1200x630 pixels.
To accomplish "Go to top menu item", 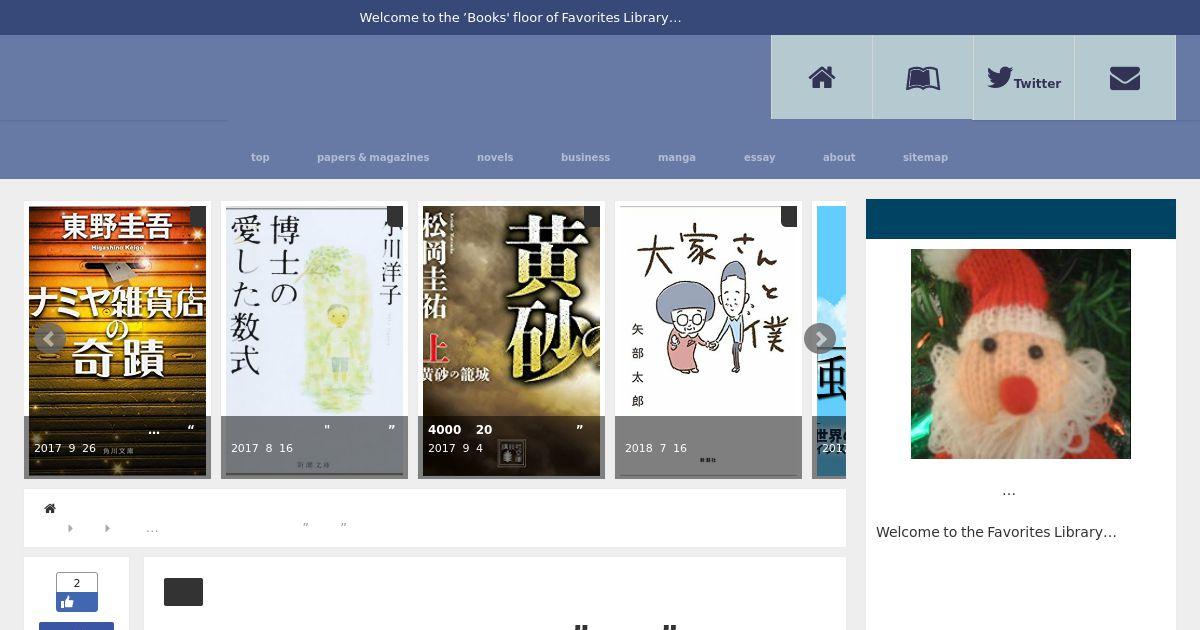I will (260, 157).
